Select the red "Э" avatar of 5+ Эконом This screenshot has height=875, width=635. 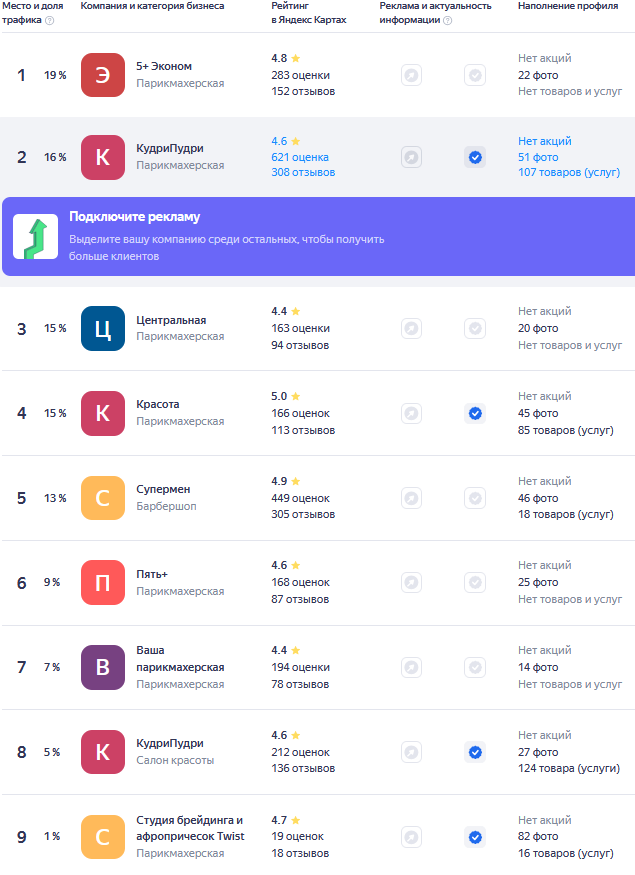click(103, 75)
